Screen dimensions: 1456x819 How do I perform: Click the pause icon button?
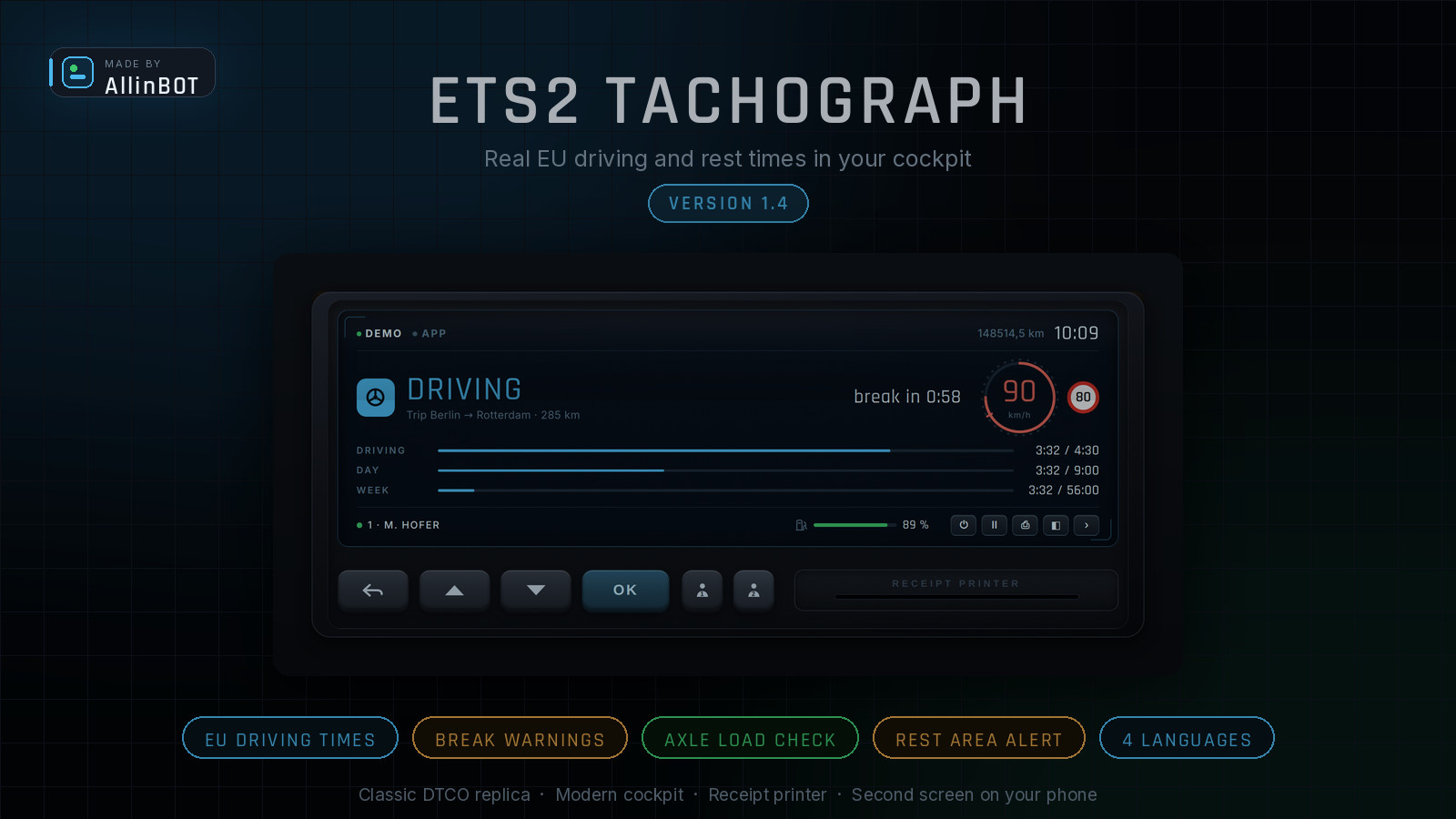tap(995, 525)
